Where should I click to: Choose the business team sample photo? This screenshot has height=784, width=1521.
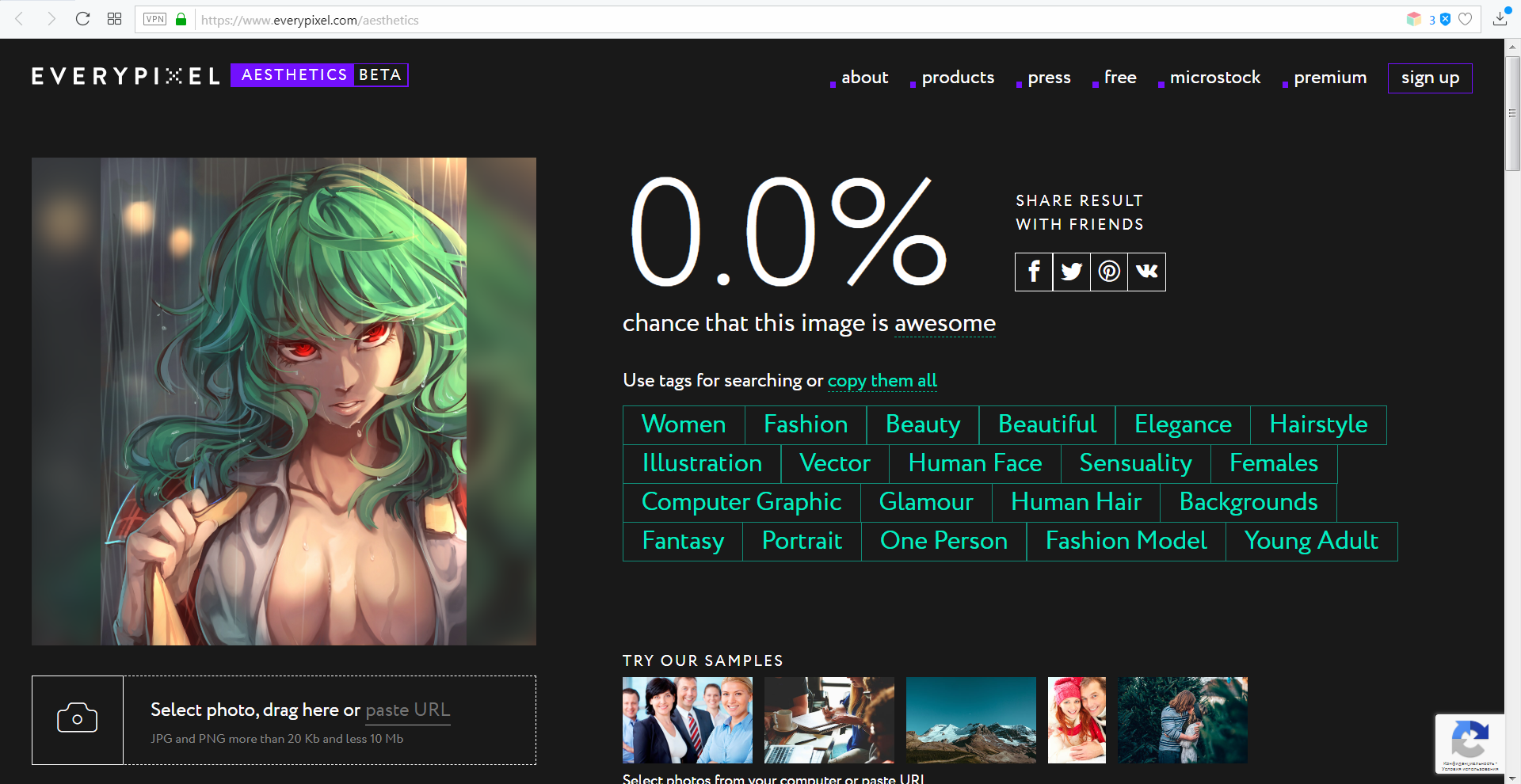688,720
